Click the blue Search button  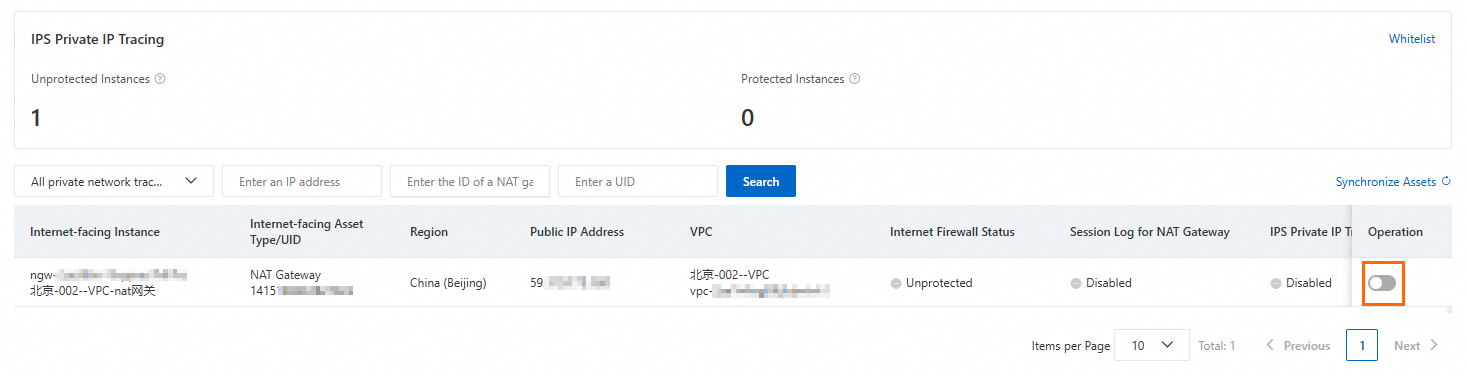pos(761,181)
